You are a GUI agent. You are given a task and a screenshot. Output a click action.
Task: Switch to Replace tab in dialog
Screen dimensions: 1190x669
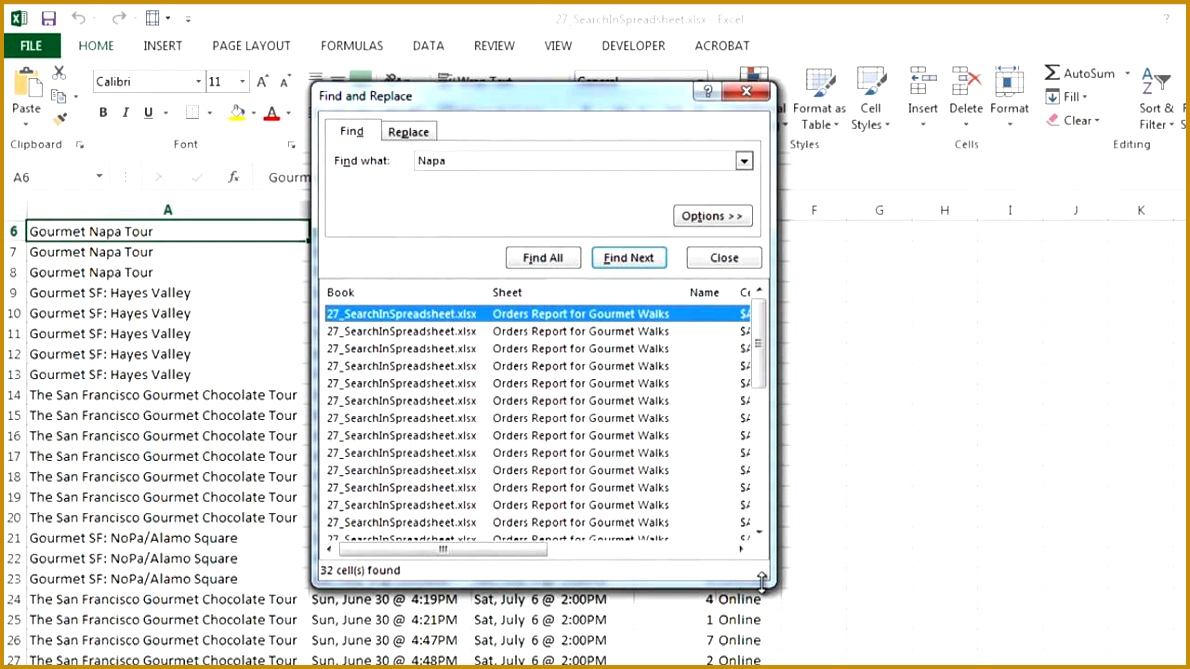pyautogui.click(x=408, y=131)
